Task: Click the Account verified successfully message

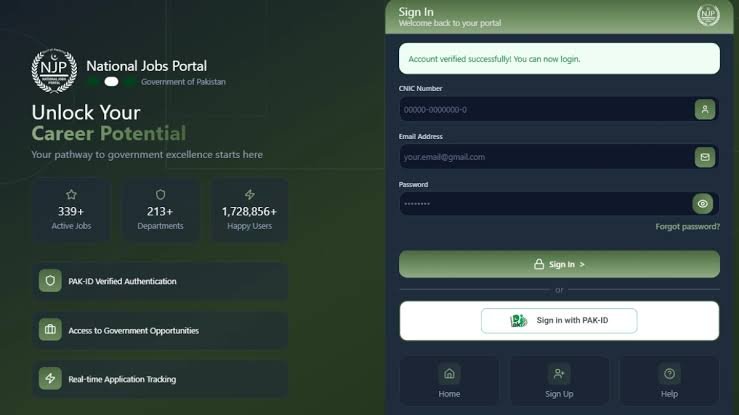Action: click(x=559, y=59)
